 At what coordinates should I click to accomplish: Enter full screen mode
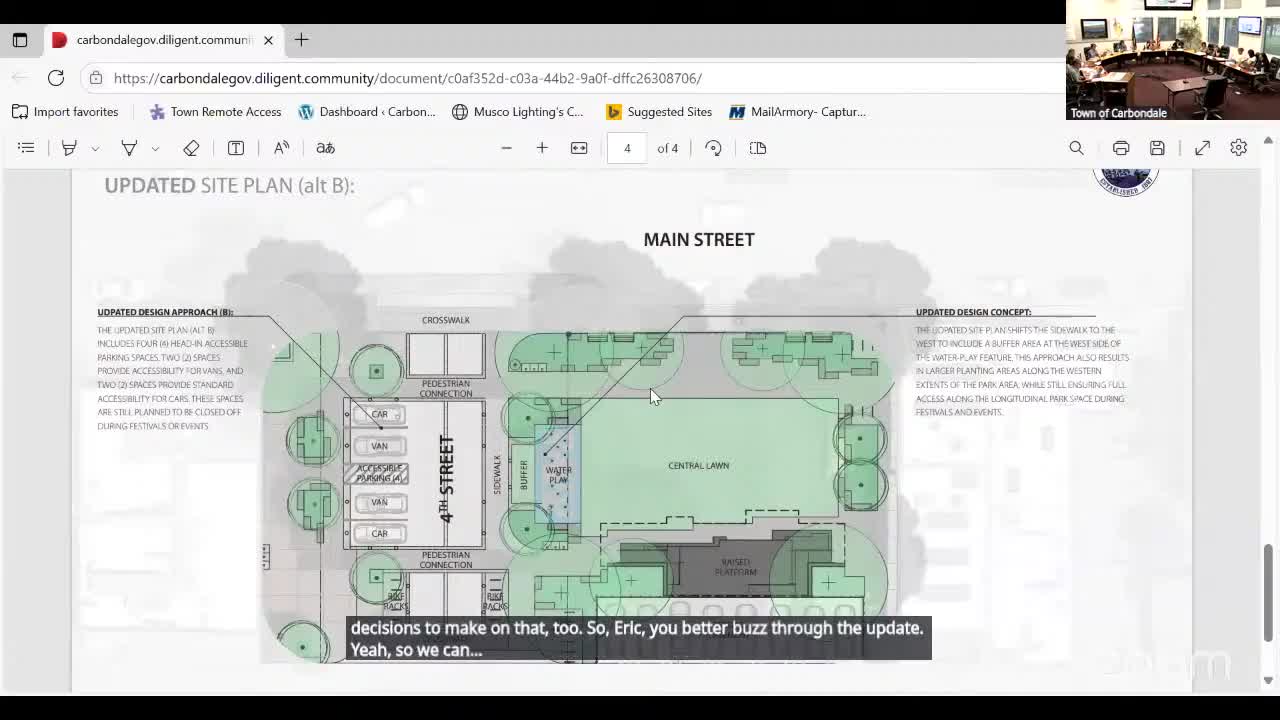1202,148
